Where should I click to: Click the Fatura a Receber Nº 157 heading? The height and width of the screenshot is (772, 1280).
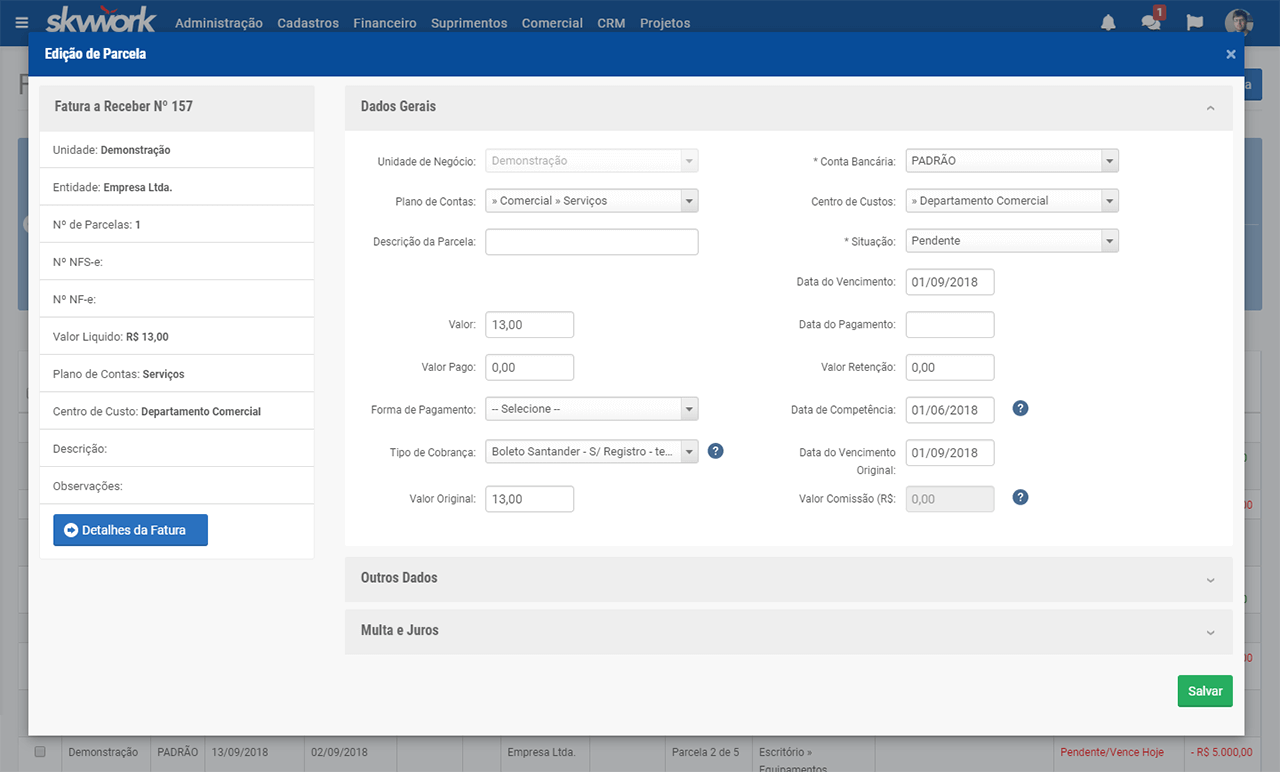124,106
